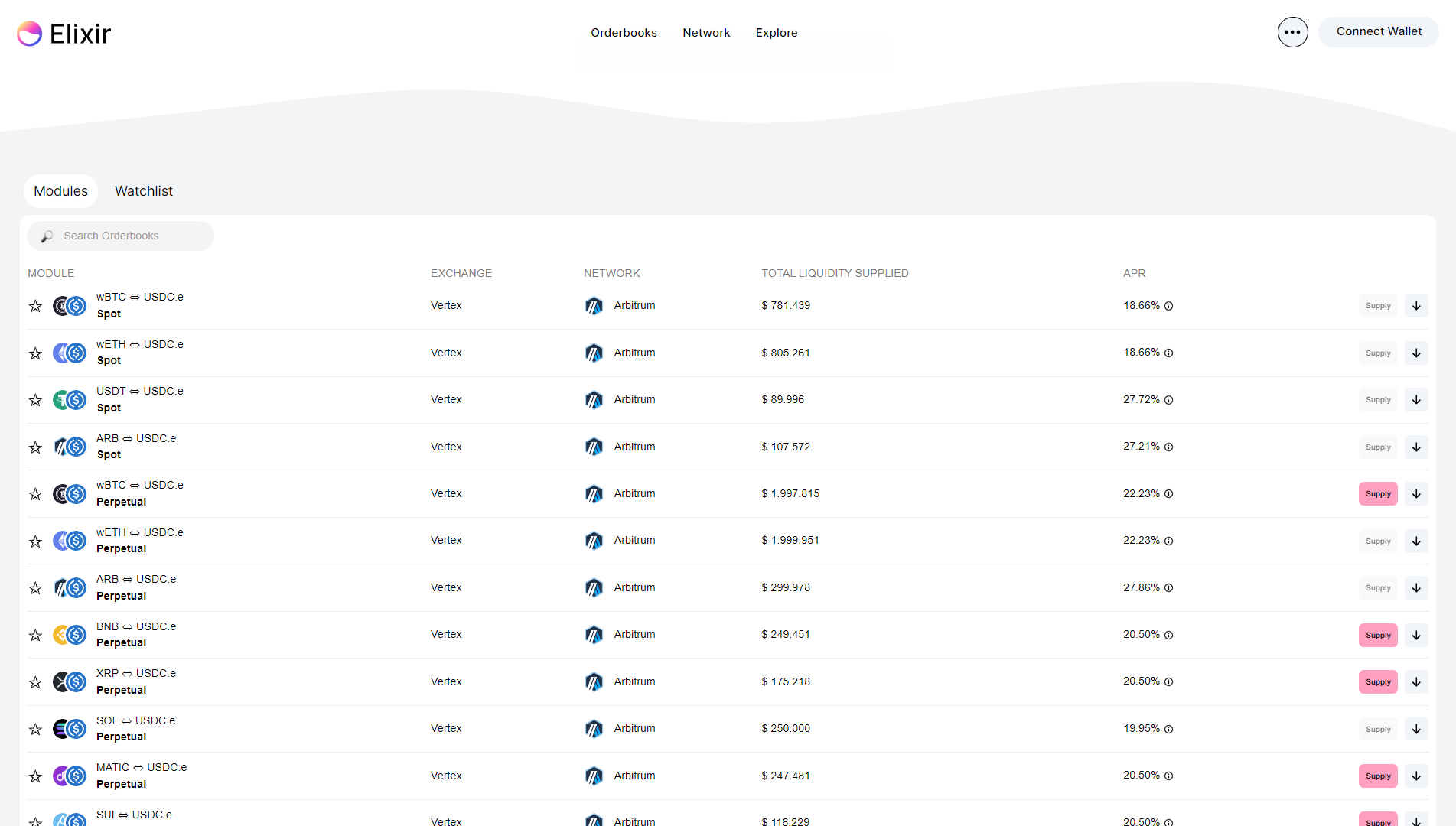Star USDT Spot module as favorite
Viewport: 1456px width, 826px height.
point(35,400)
